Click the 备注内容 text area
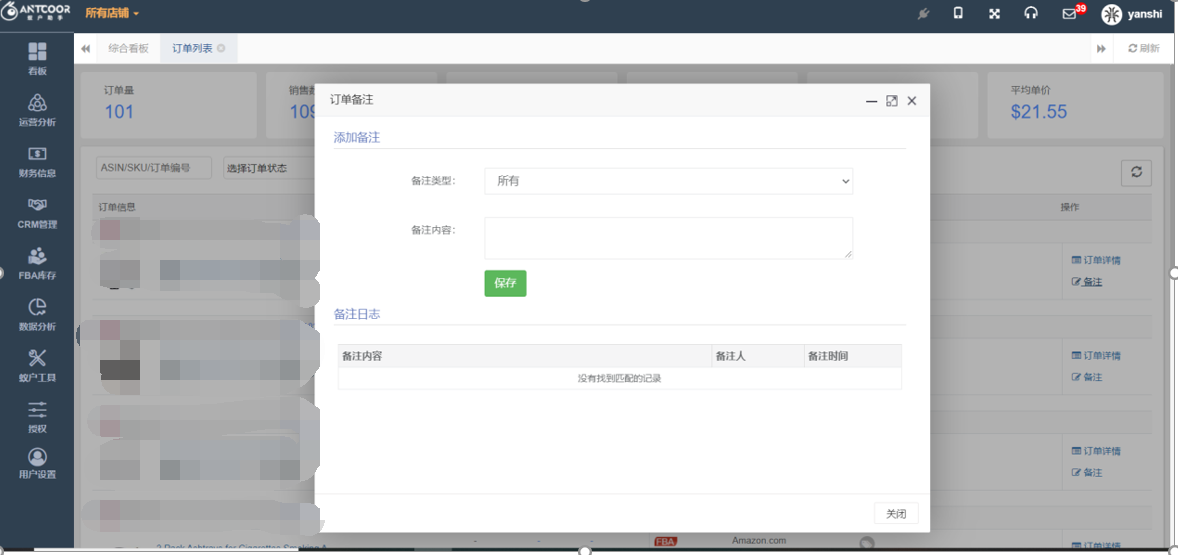 click(668, 238)
